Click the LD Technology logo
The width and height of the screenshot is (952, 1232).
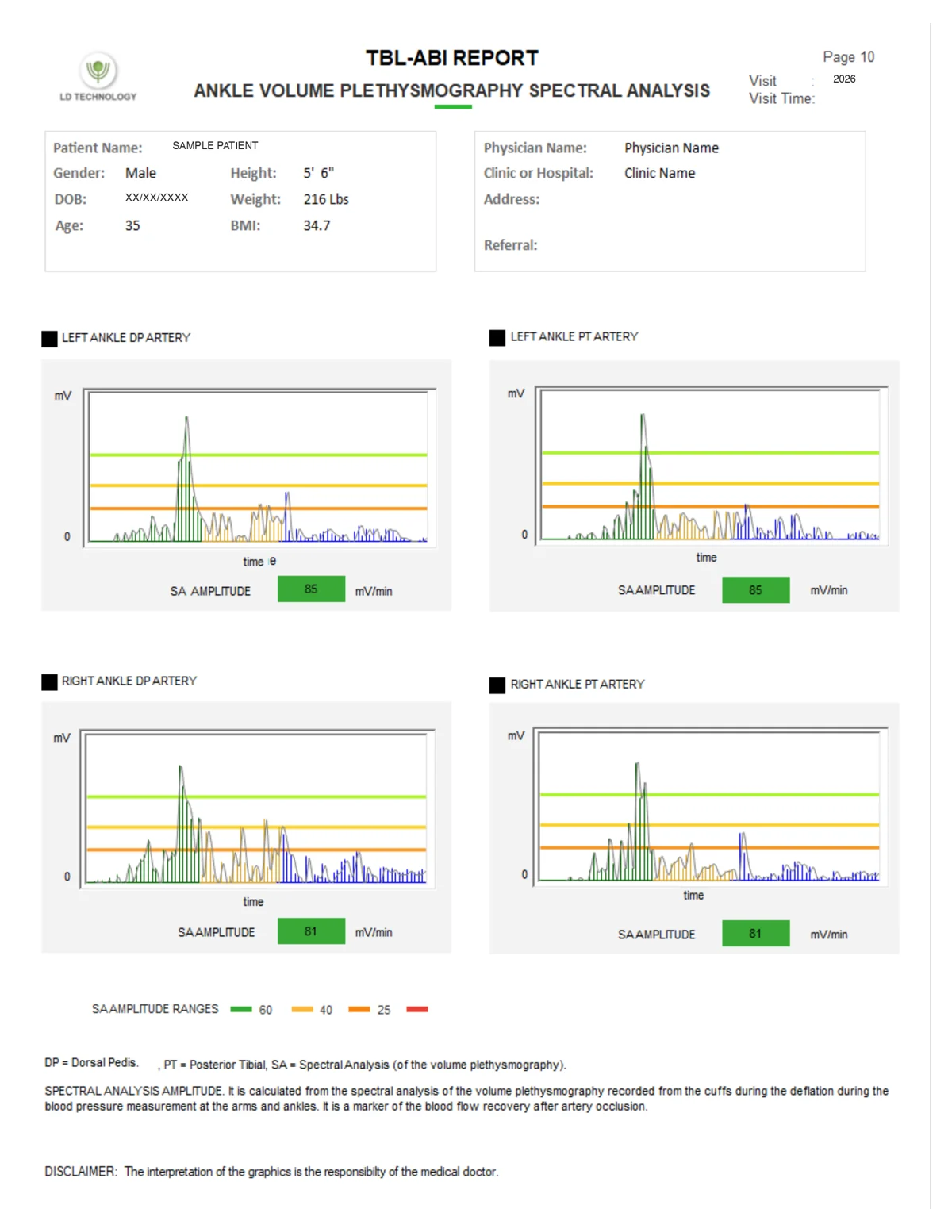click(98, 77)
